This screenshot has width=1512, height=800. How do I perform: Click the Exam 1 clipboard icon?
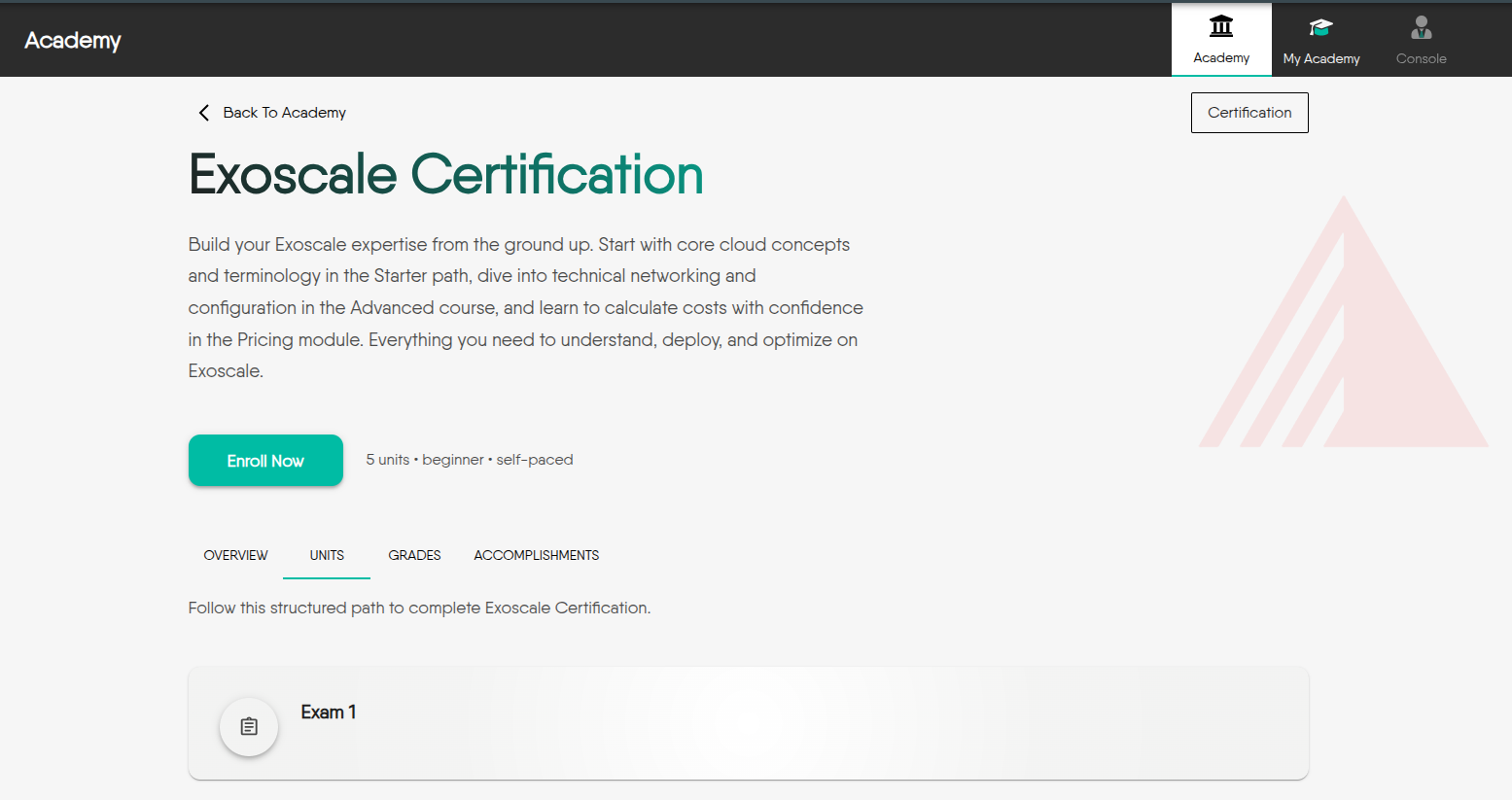tap(249, 726)
